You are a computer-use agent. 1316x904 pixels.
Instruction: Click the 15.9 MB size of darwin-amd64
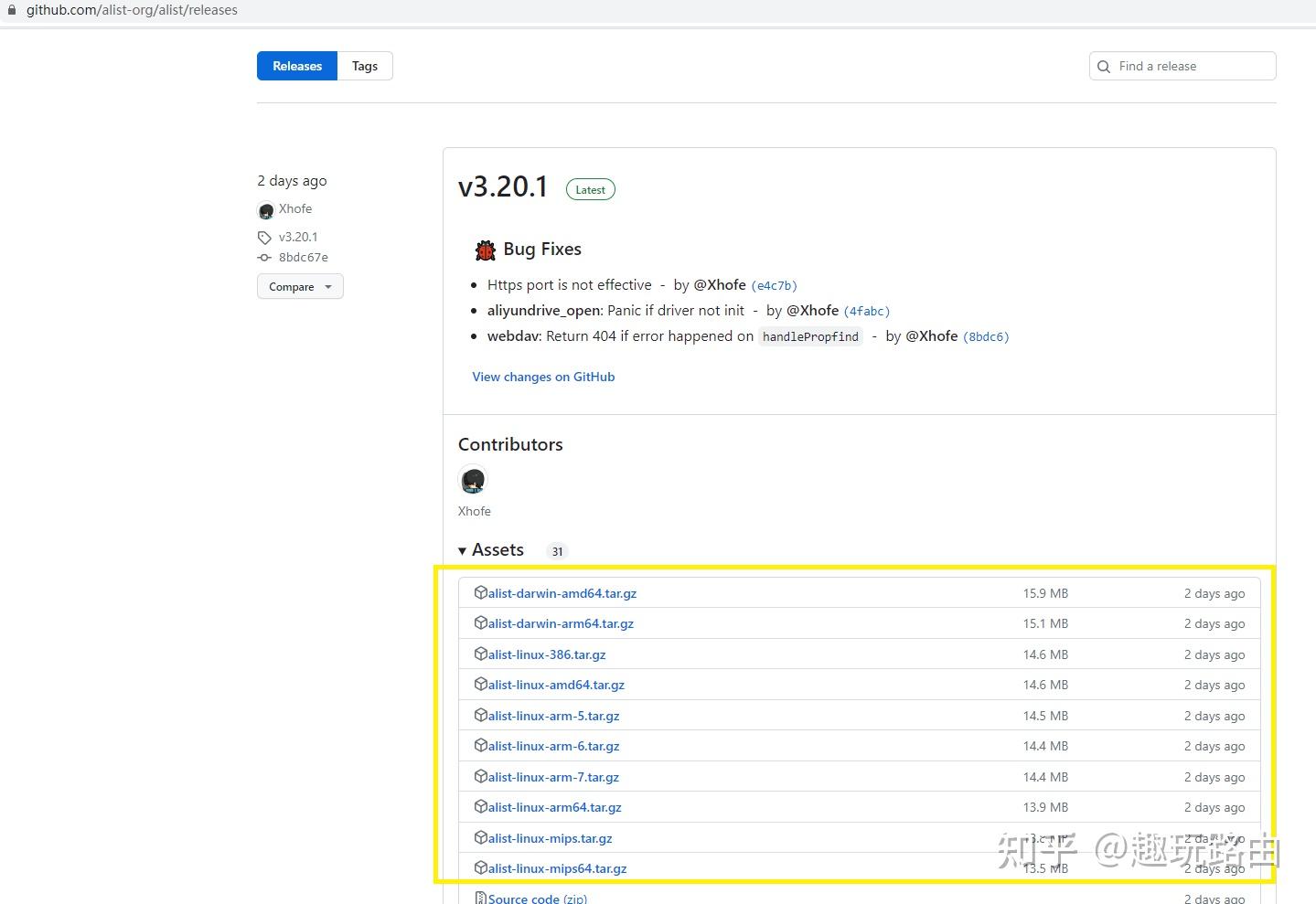pyautogui.click(x=1045, y=593)
